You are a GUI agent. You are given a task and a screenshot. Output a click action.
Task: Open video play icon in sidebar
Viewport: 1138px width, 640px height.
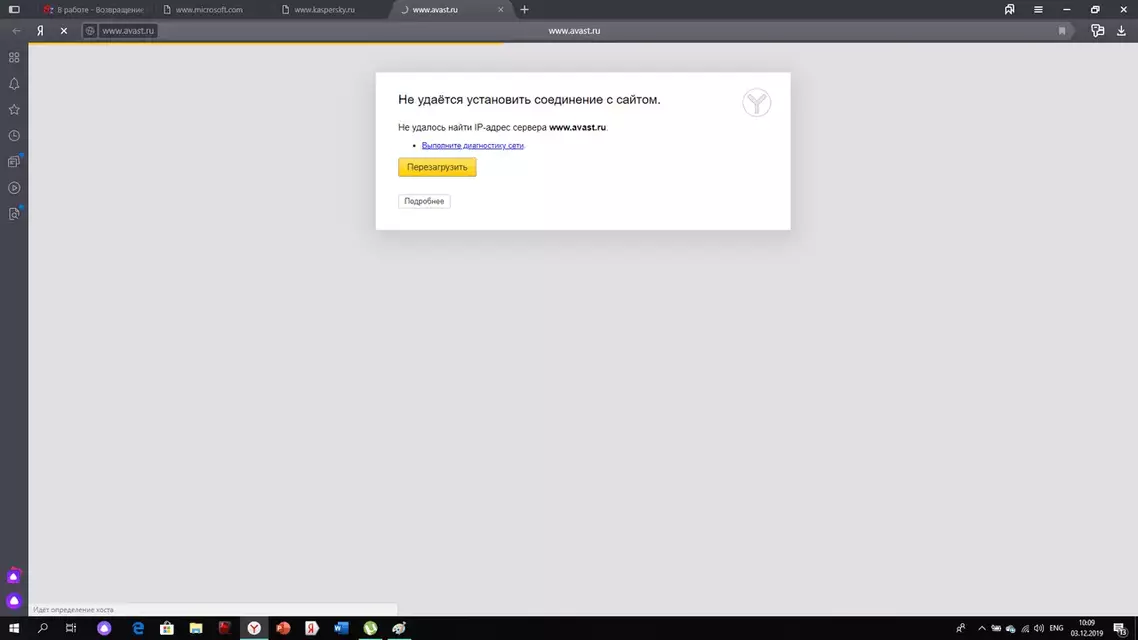(14, 188)
